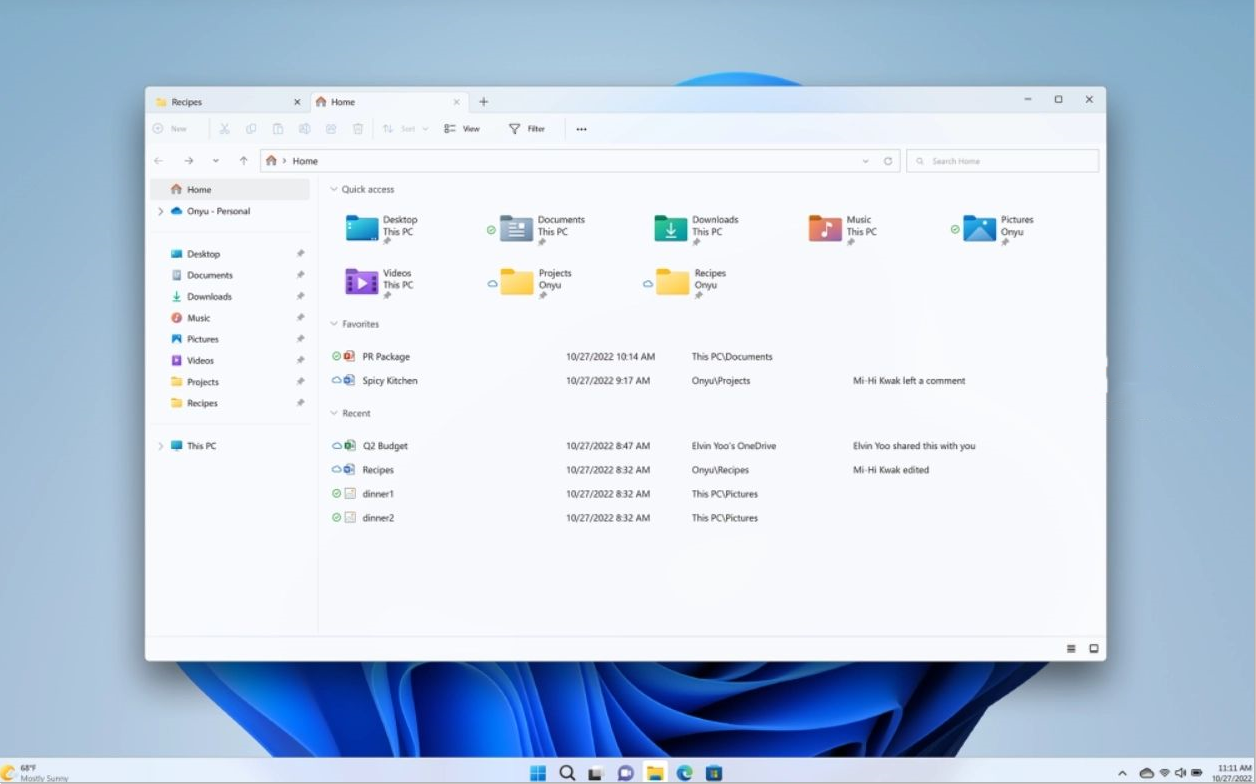This screenshot has width=1256, height=784.
Task: Collapse the Quick access section
Action: pyautogui.click(x=334, y=189)
